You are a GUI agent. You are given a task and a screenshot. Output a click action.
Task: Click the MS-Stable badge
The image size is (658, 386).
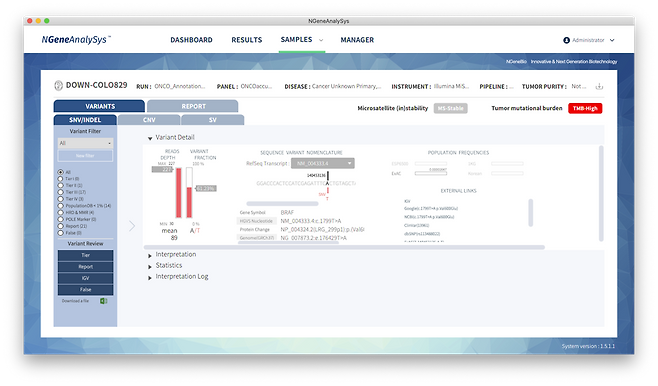450,108
